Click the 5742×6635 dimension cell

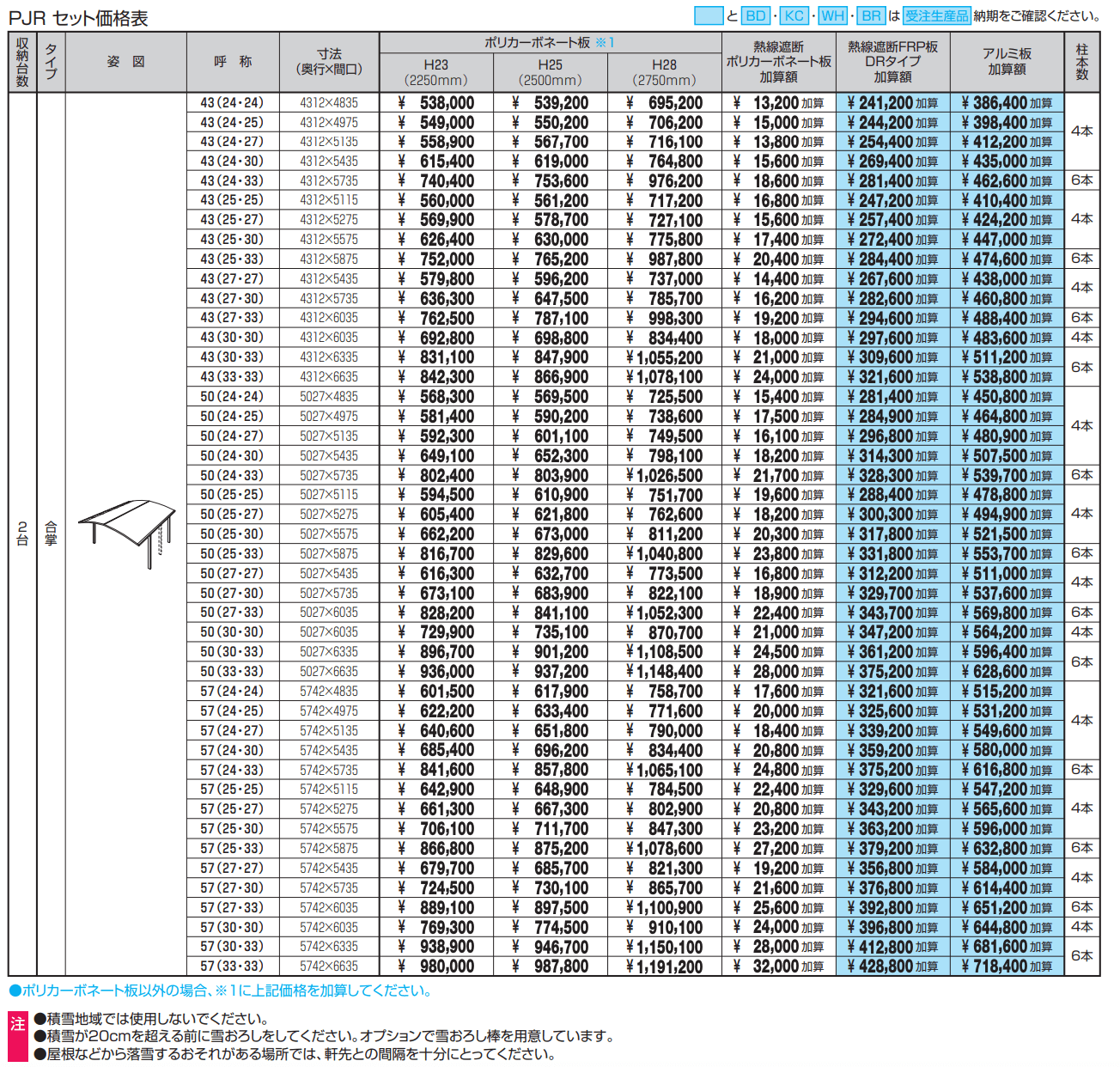pos(329,966)
